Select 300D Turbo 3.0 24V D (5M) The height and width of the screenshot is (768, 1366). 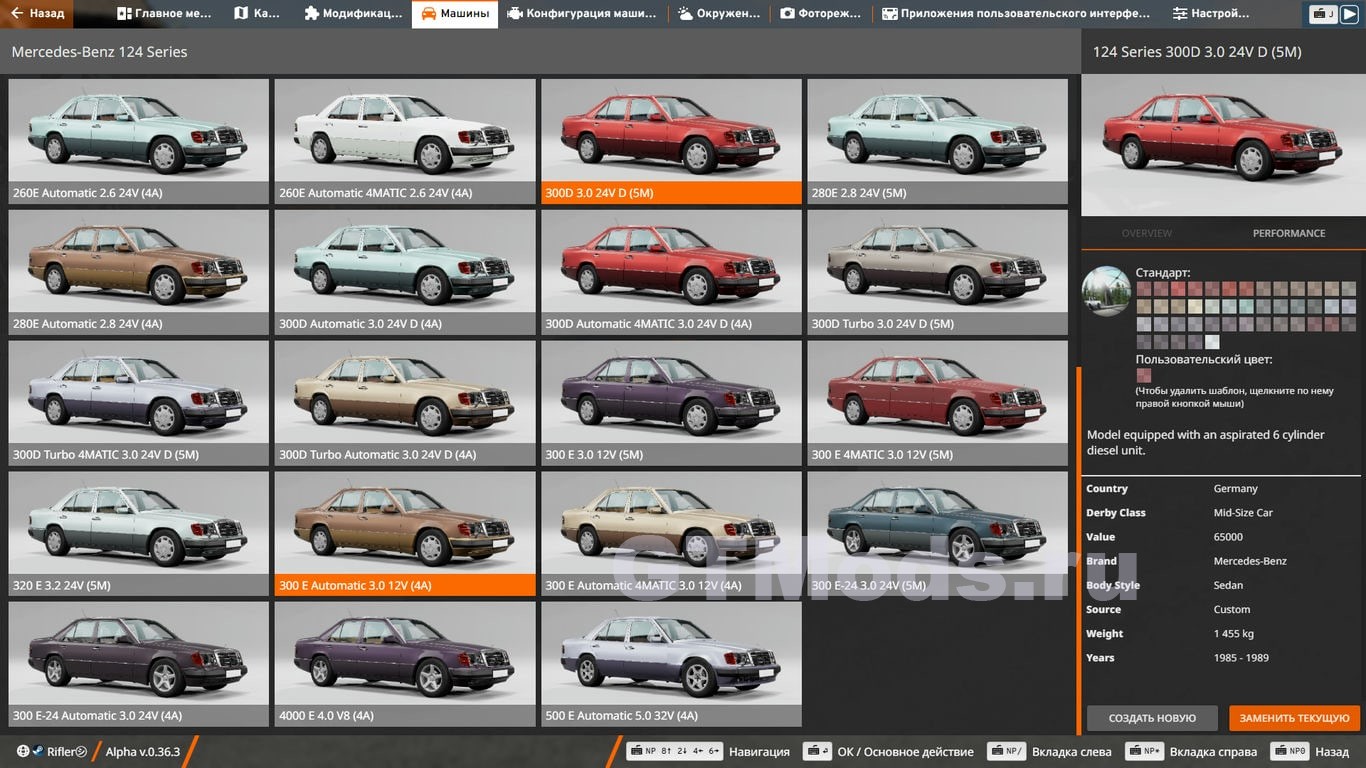click(x=938, y=272)
